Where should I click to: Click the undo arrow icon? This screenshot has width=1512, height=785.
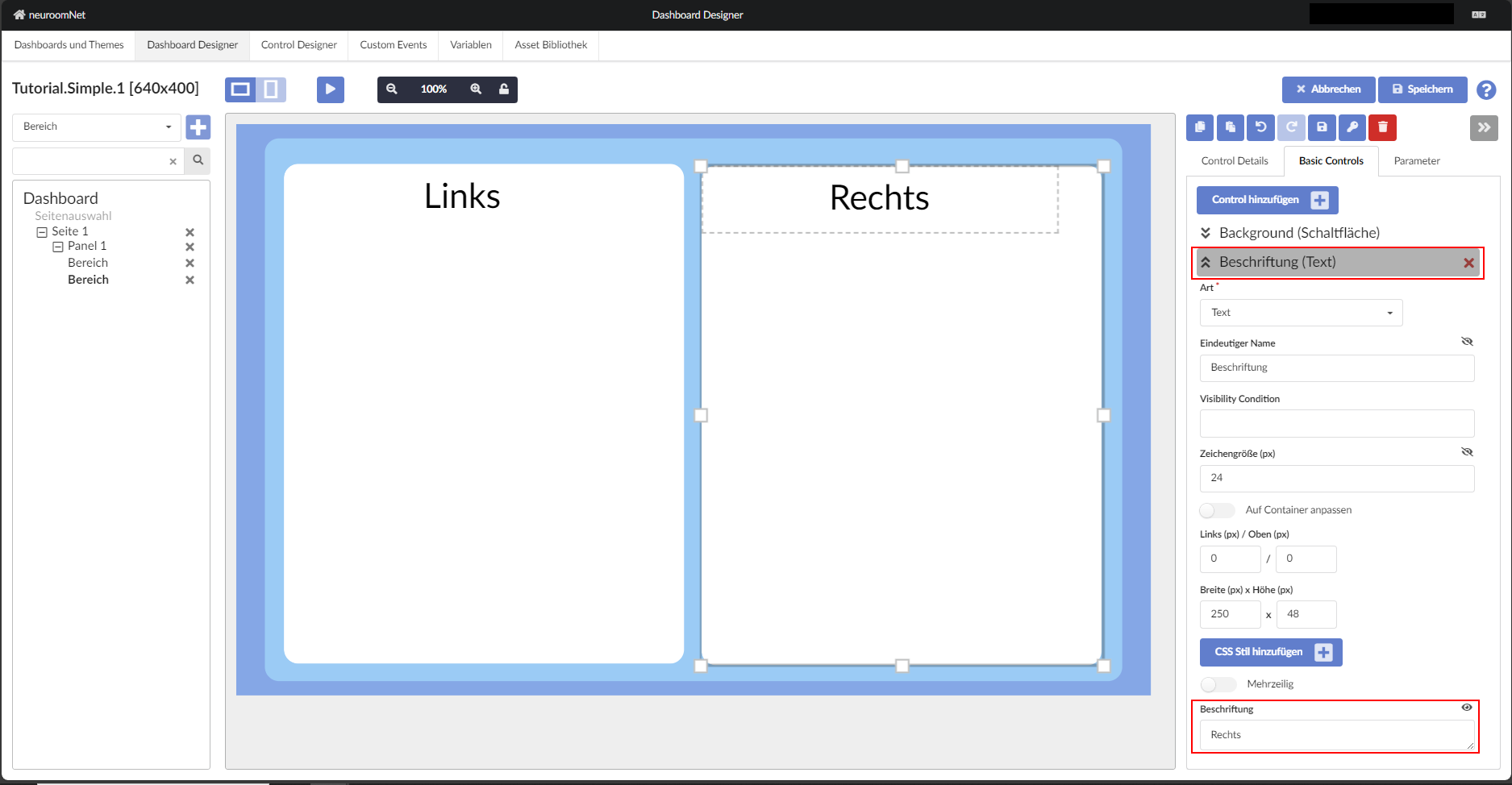[1260, 127]
